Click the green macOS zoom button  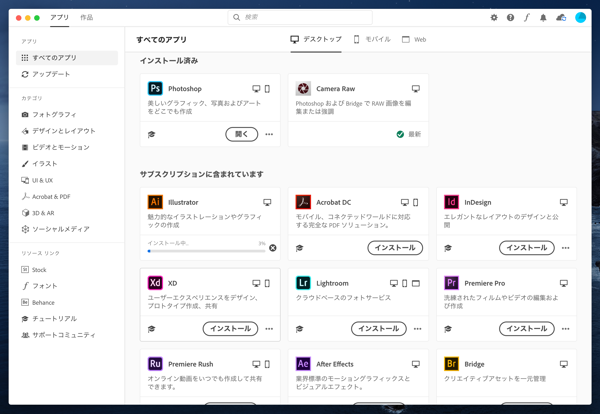(37, 18)
